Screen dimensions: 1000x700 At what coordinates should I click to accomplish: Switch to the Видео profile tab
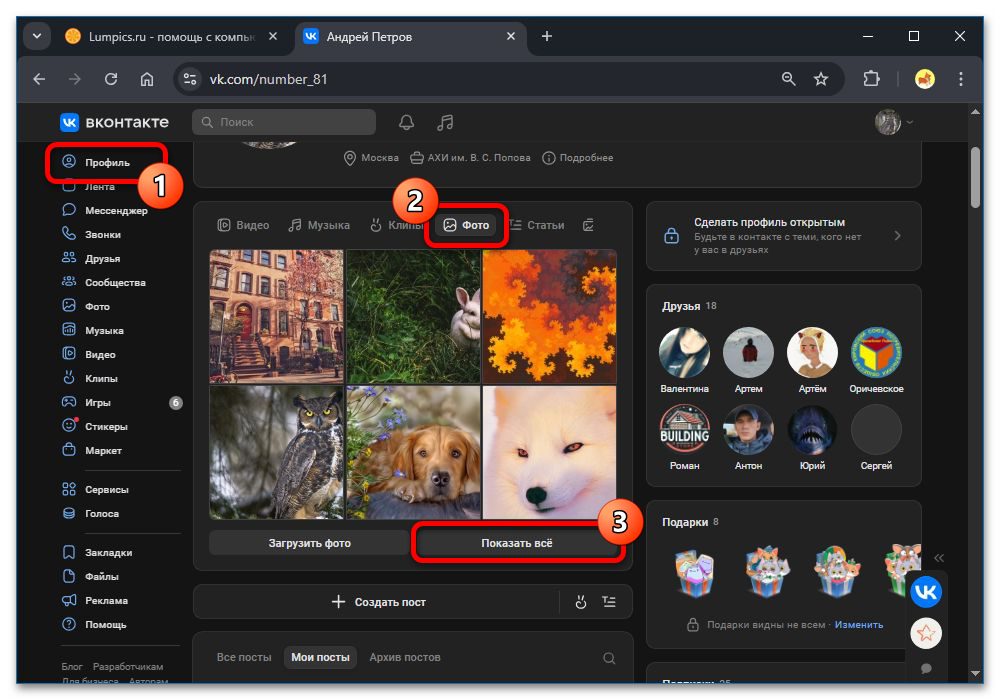pos(243,225)
